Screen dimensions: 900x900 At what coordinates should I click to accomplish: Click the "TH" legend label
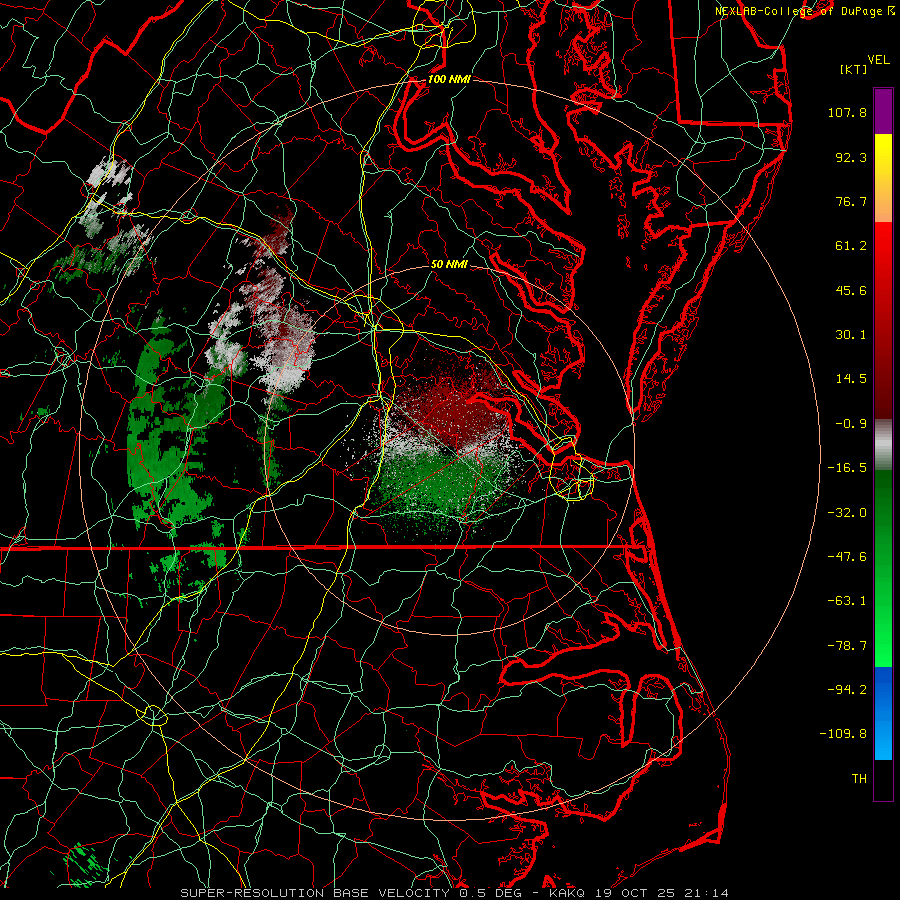(x=859, y=779)
